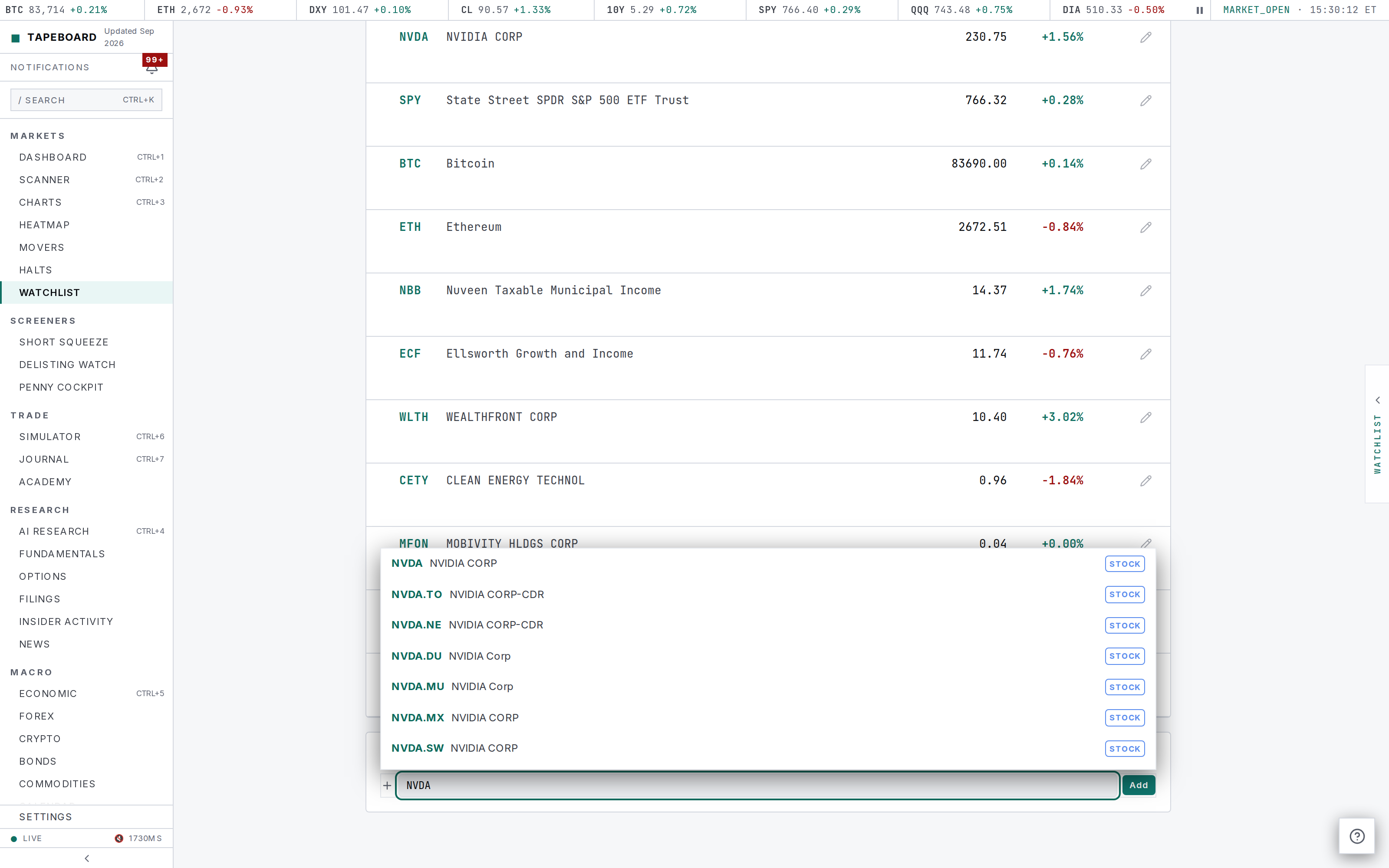Click the CETY ticker symbol link

pyautogui.click(x=414, y=480)
